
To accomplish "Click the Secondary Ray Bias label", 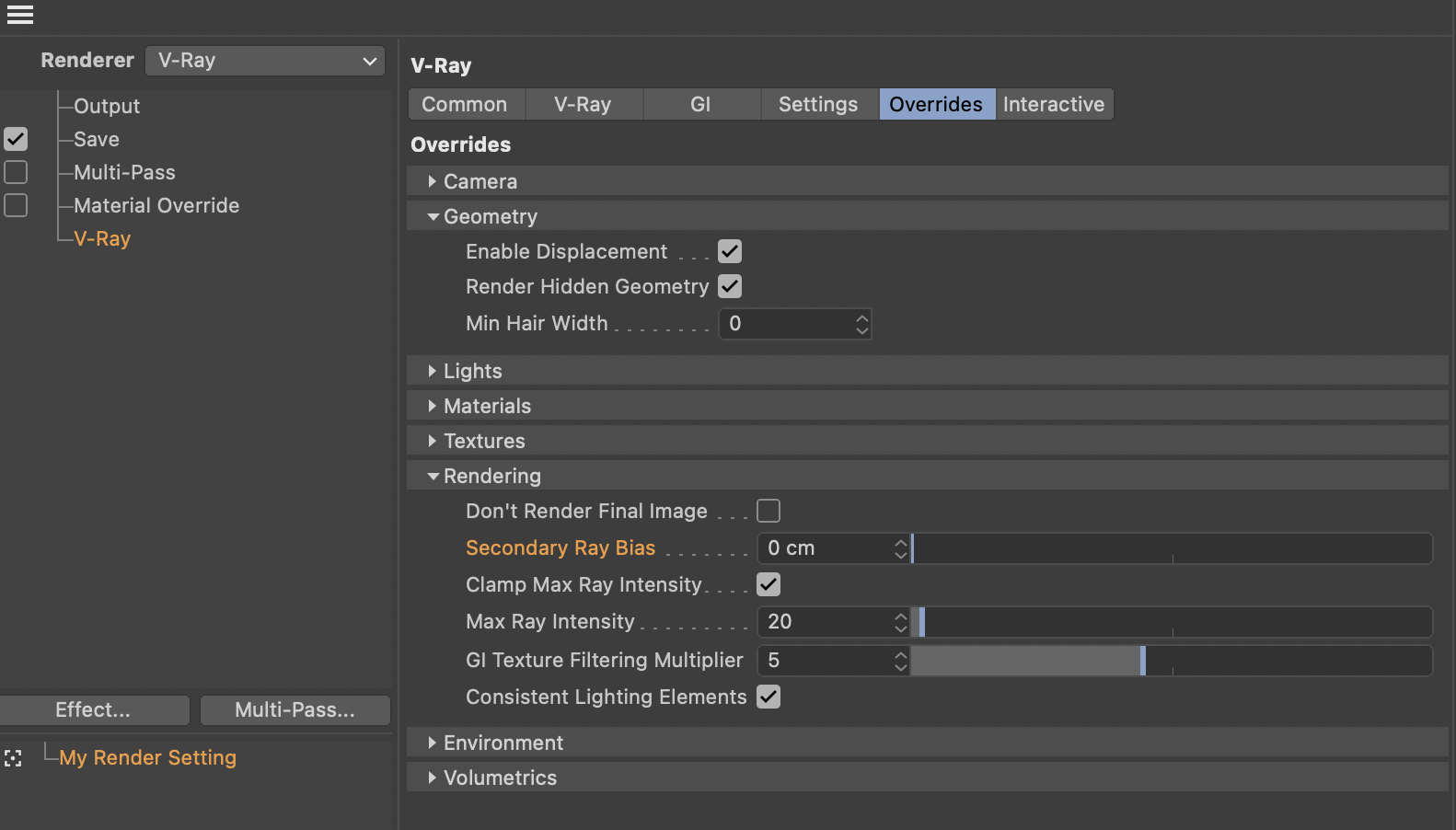I will 560,548.
